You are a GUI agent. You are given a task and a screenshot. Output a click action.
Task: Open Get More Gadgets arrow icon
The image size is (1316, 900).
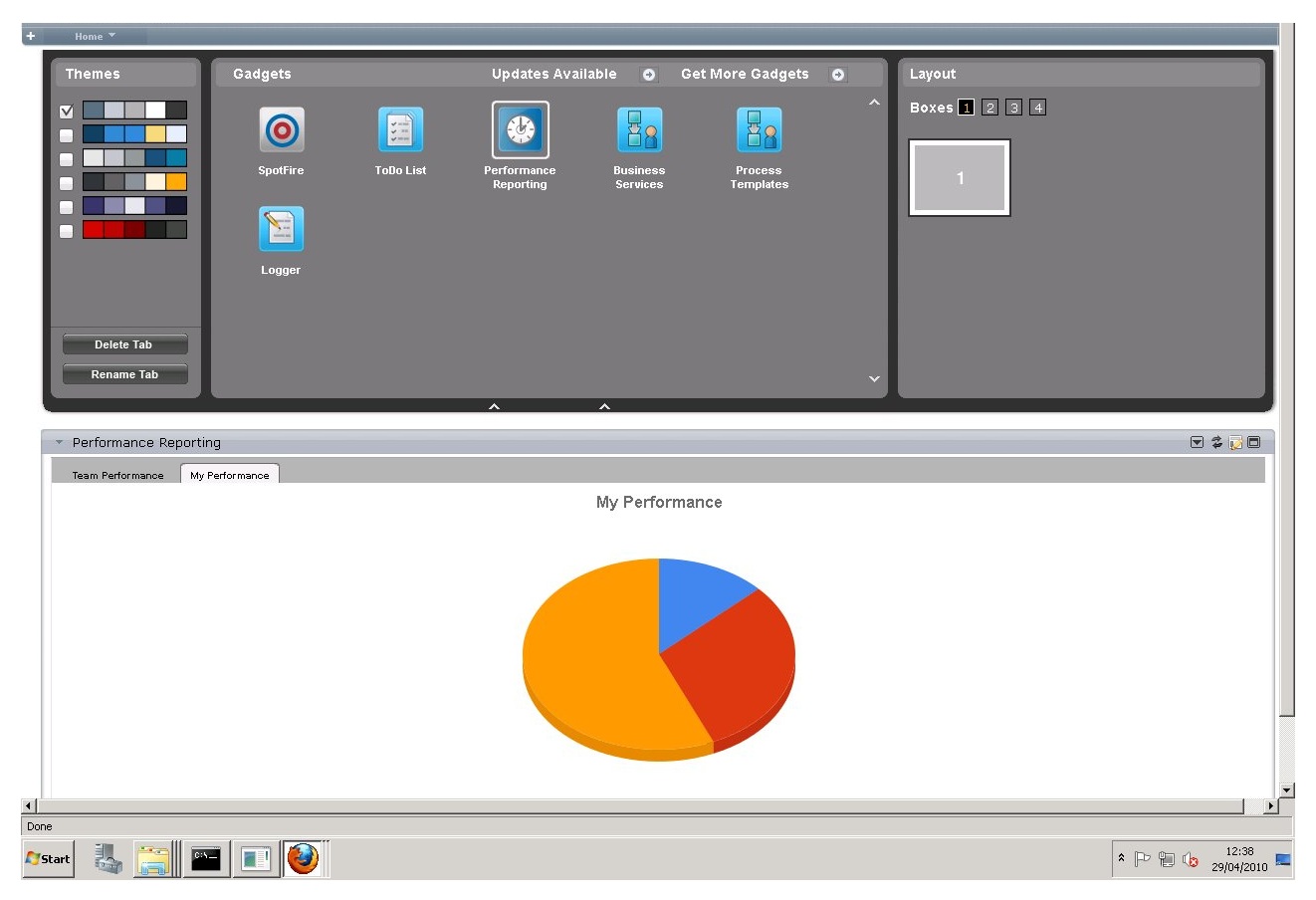[838, 75]
